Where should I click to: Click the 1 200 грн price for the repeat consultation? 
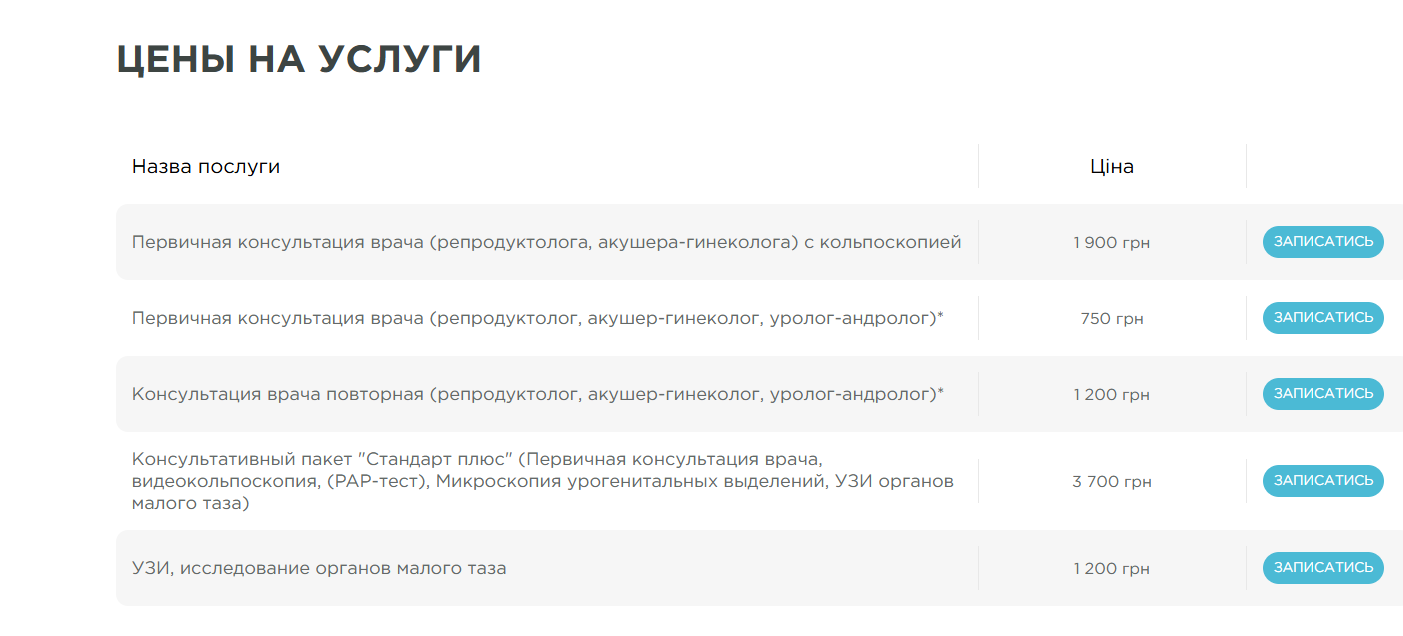point(1111,395)
